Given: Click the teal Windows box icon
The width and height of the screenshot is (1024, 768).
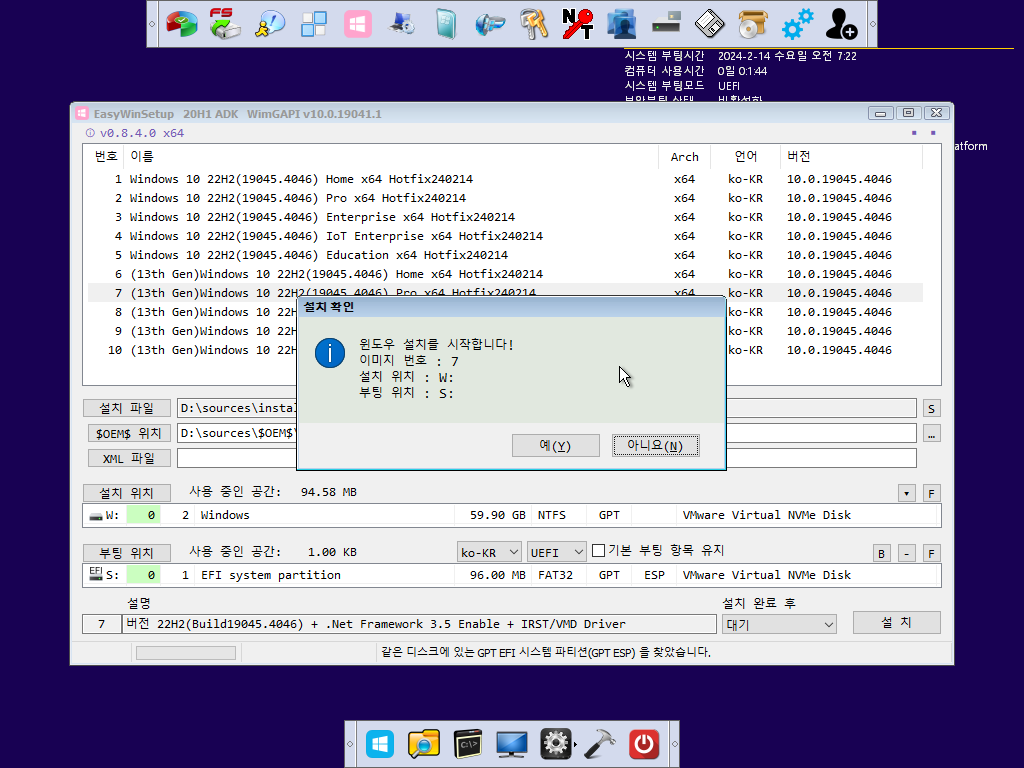Looking at the screenshot, I should pos(446,24).
